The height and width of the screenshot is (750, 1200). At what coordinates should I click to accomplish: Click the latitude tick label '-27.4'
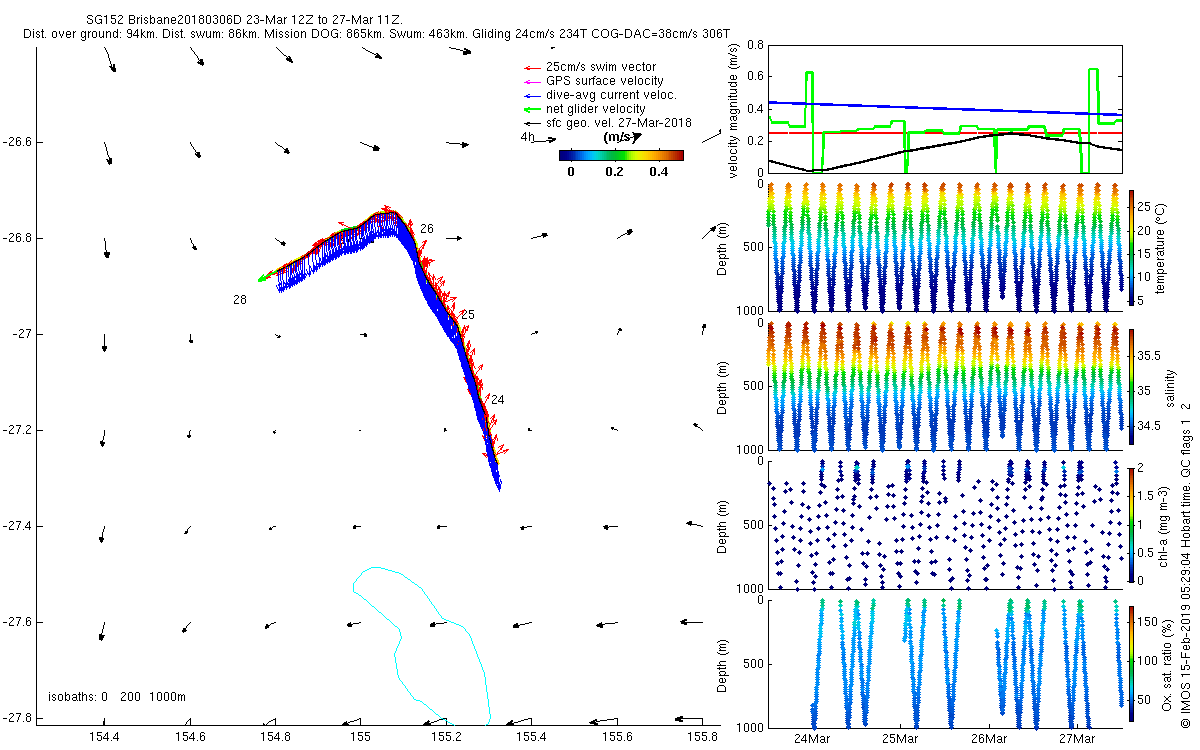(x=17, y=526)
